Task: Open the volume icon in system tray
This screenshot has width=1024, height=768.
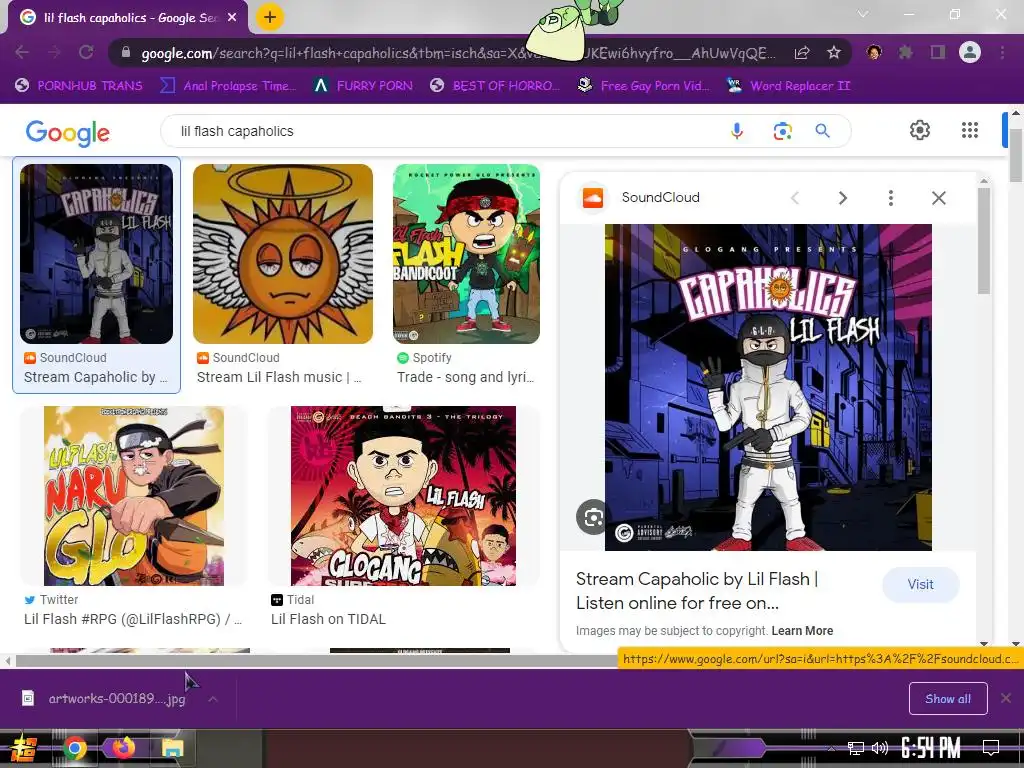Action: 880,748
